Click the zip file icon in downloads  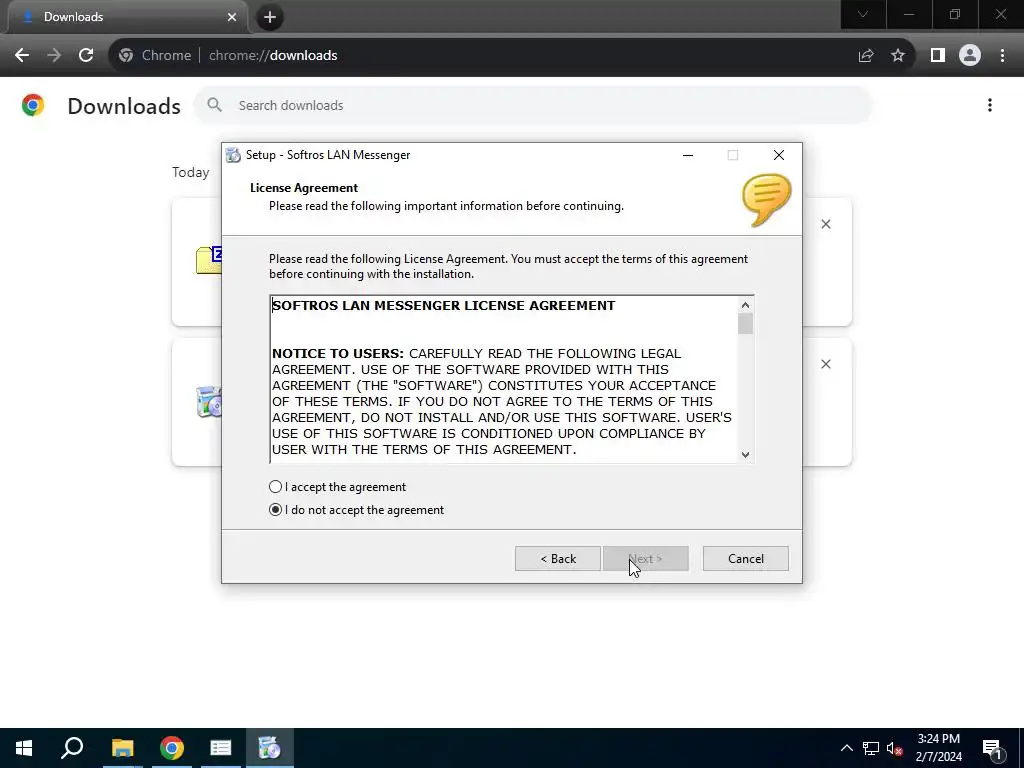pyautogui.click(x=209, y=259)
